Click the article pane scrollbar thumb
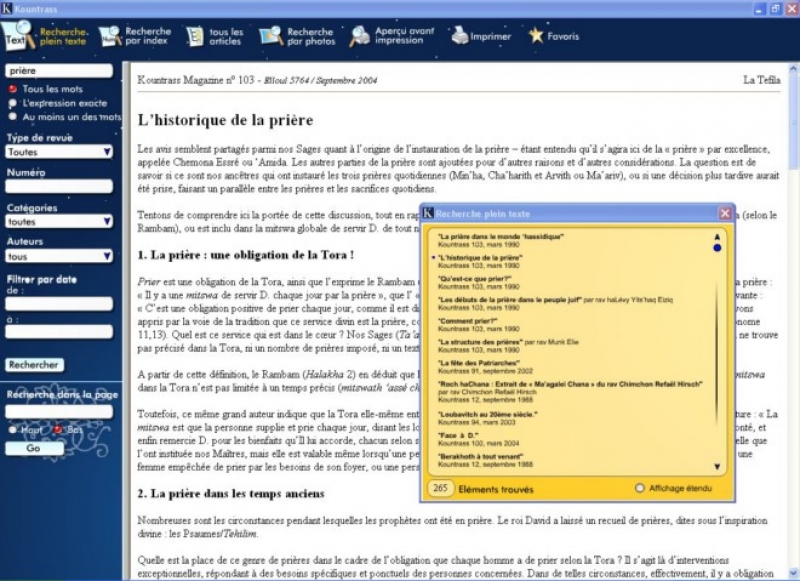The image size is (800, 581). click(x=794, y=121)
